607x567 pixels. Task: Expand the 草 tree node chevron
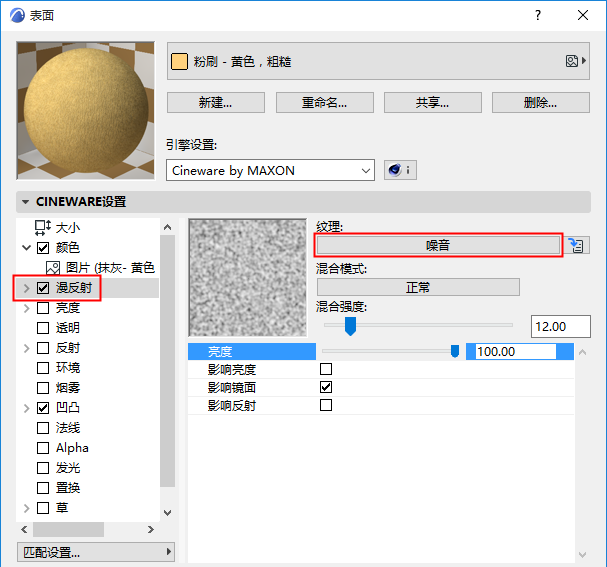26,508
